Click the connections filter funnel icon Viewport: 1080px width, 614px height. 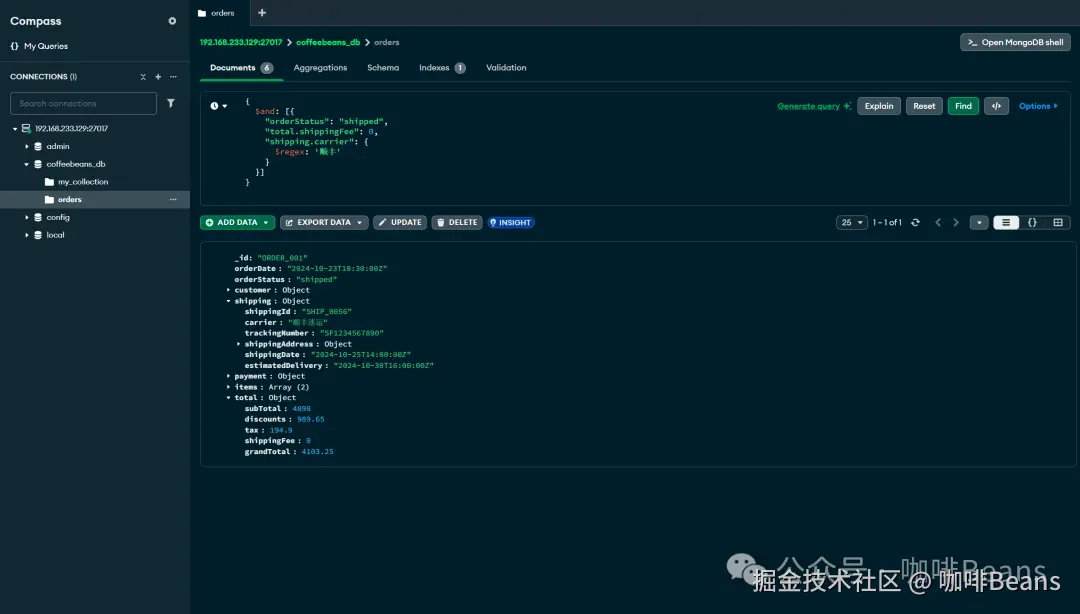(x=171, y=103)
